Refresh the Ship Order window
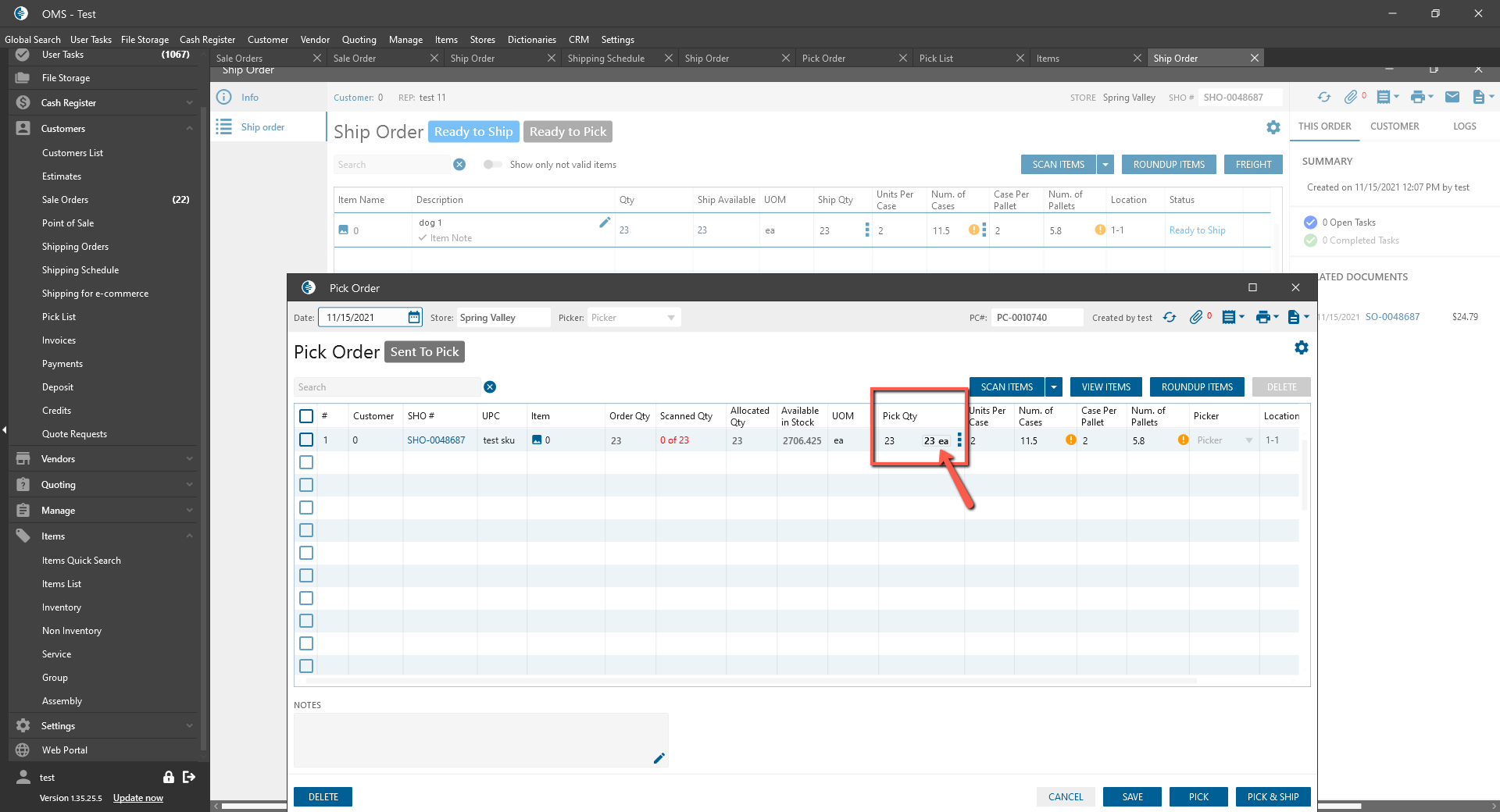The width and height of the screenshot is (1500, 812). pos(1324,97)
